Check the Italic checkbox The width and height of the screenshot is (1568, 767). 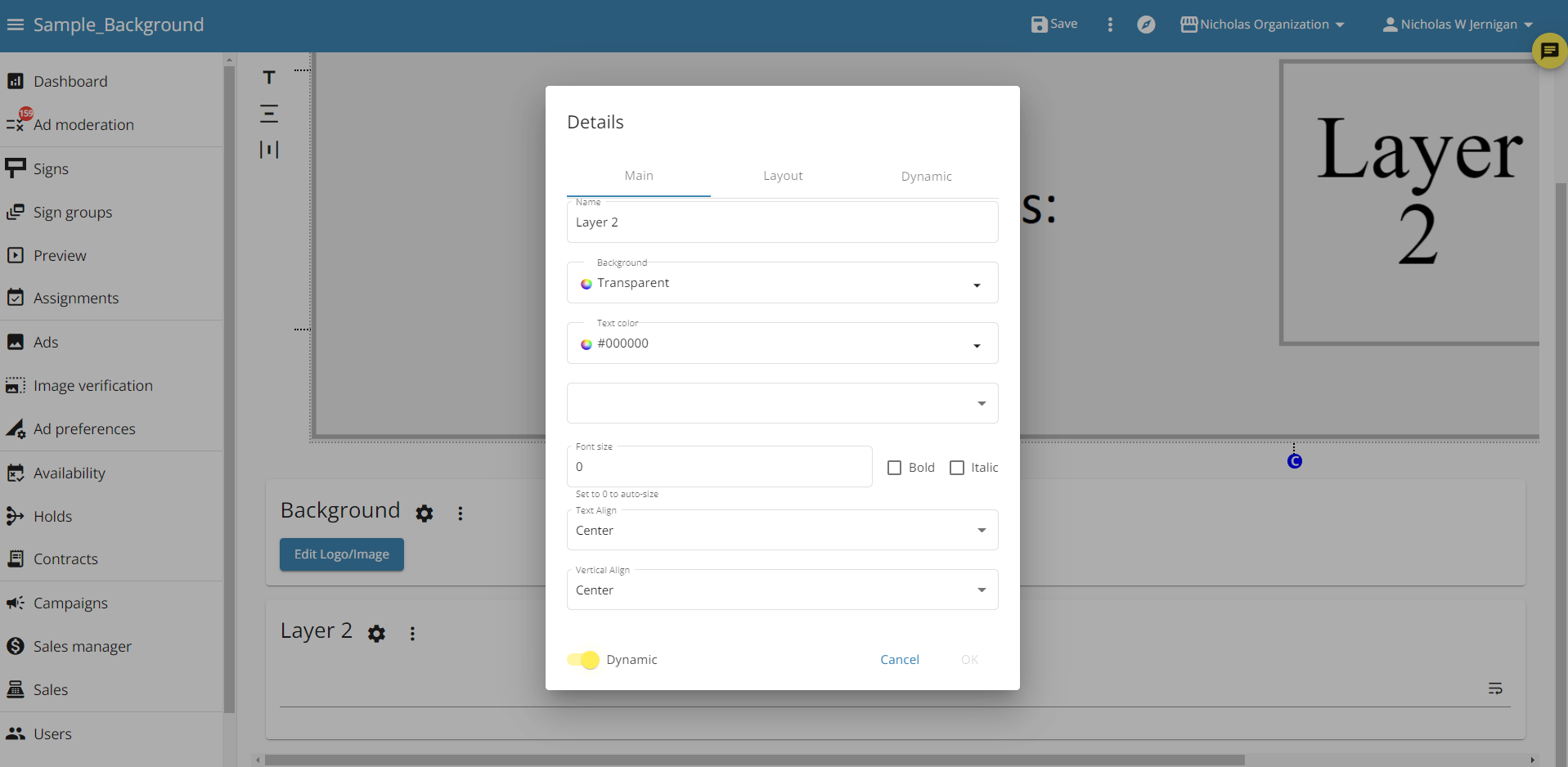[956, 468]
